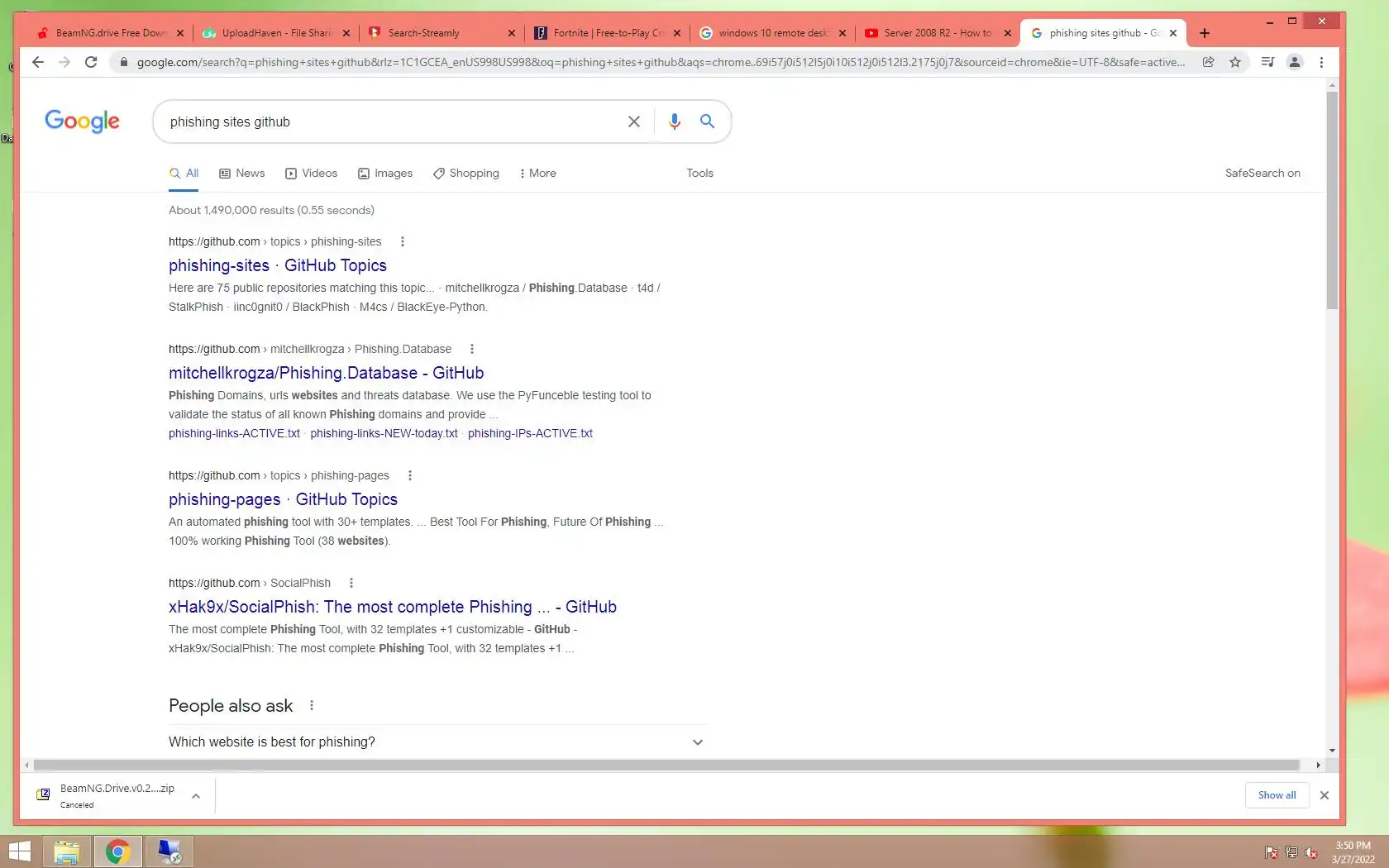The height and width of the screenshot is (868, 1389).
Task: Open the phishing-sites · GitHub Topics result
Action: pyautogui.click(x=278, y=265)
